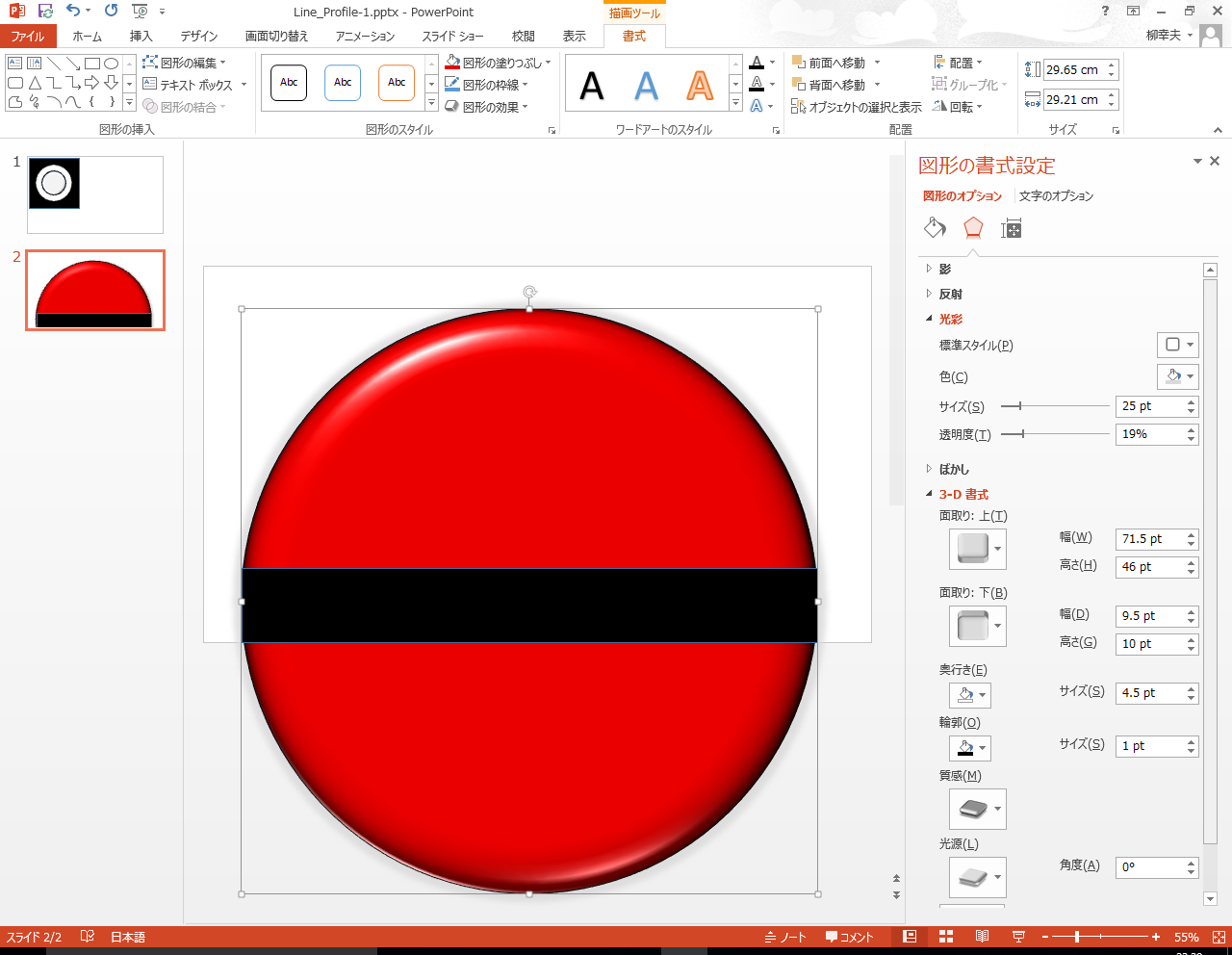
Task: Close the 図形の書式設定 pane
Action: tap(1215, 161)
